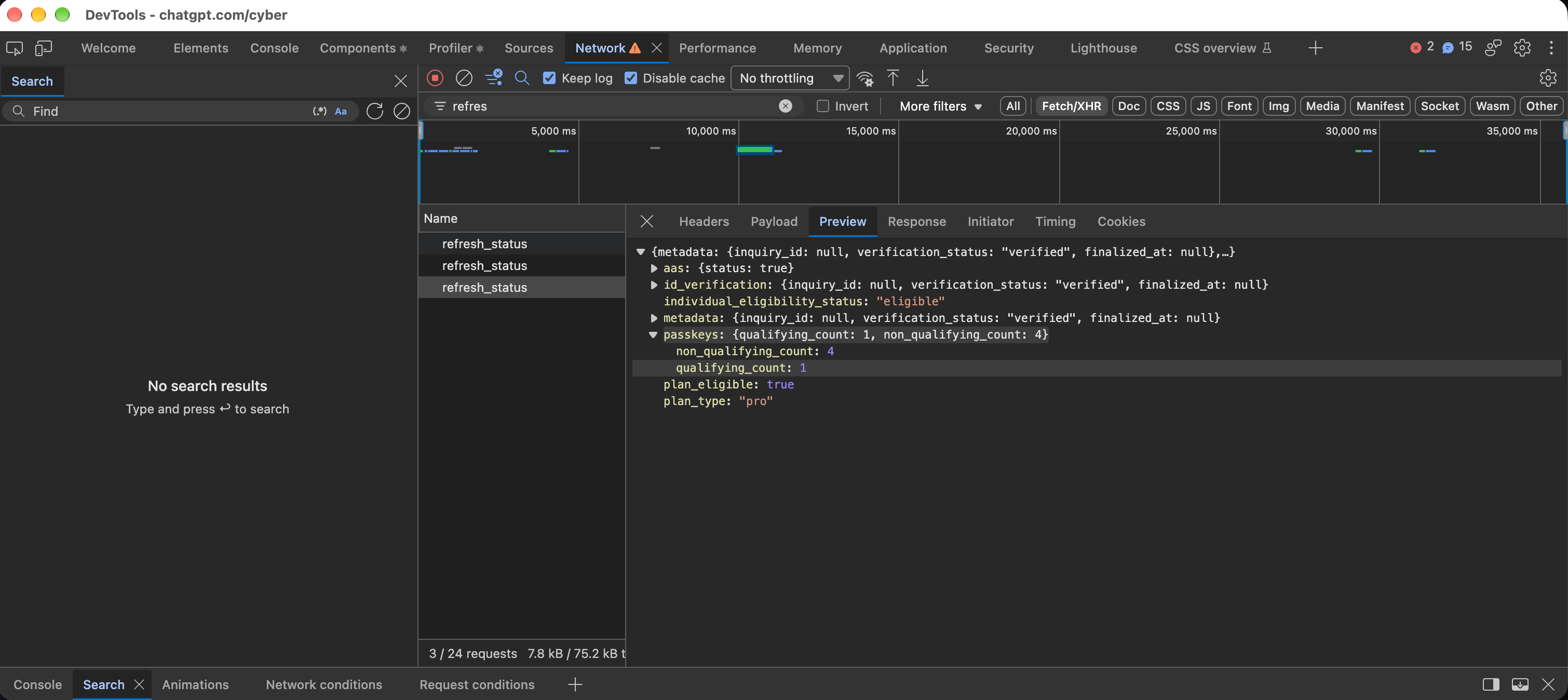The height and width of the screenshot is (700, 1568).
Task: Refresh the search results
Action: [x=374, y=111]
